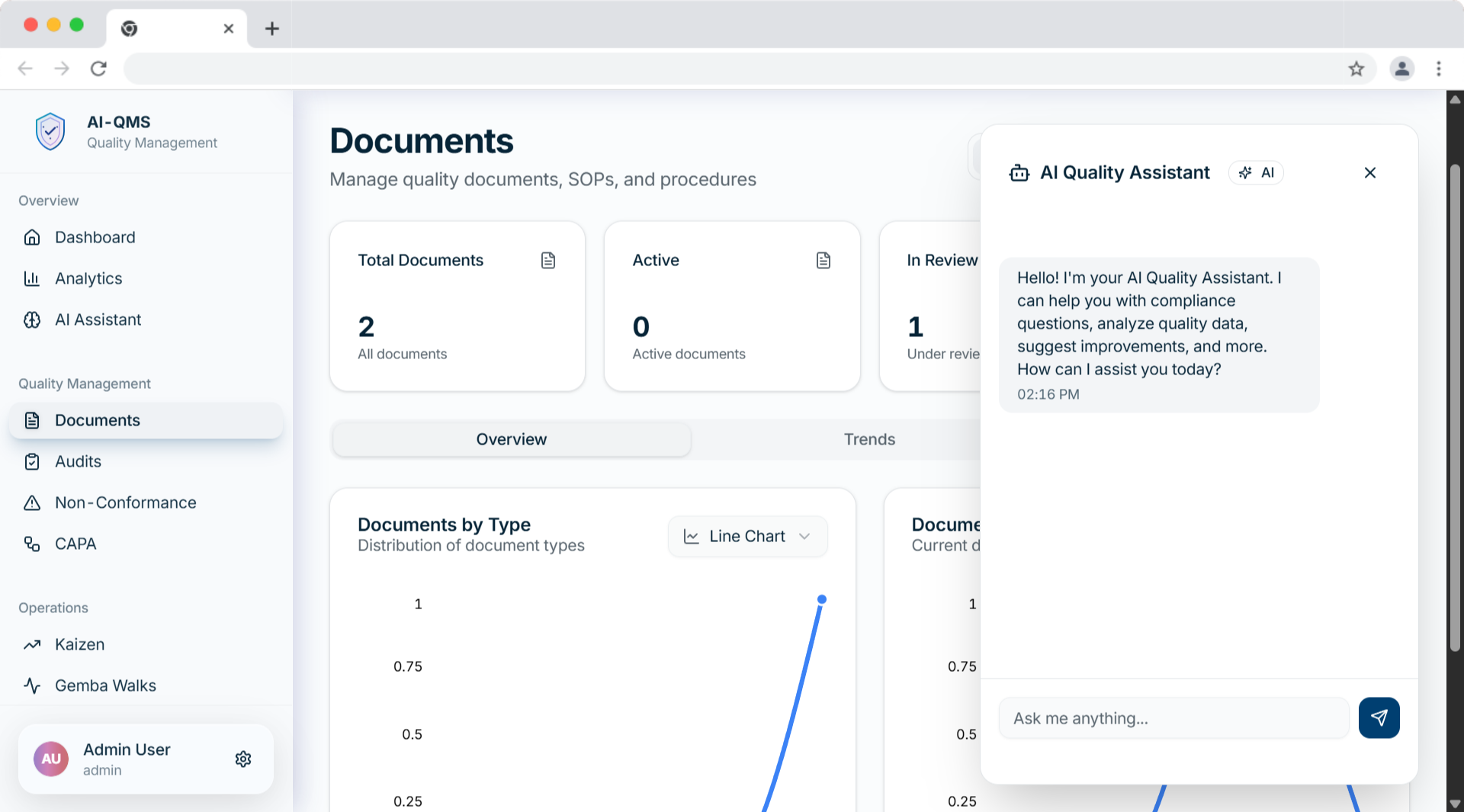Click document icon on Total Documents card
This screenshot has width=1464, height=812.
[548, 260]
